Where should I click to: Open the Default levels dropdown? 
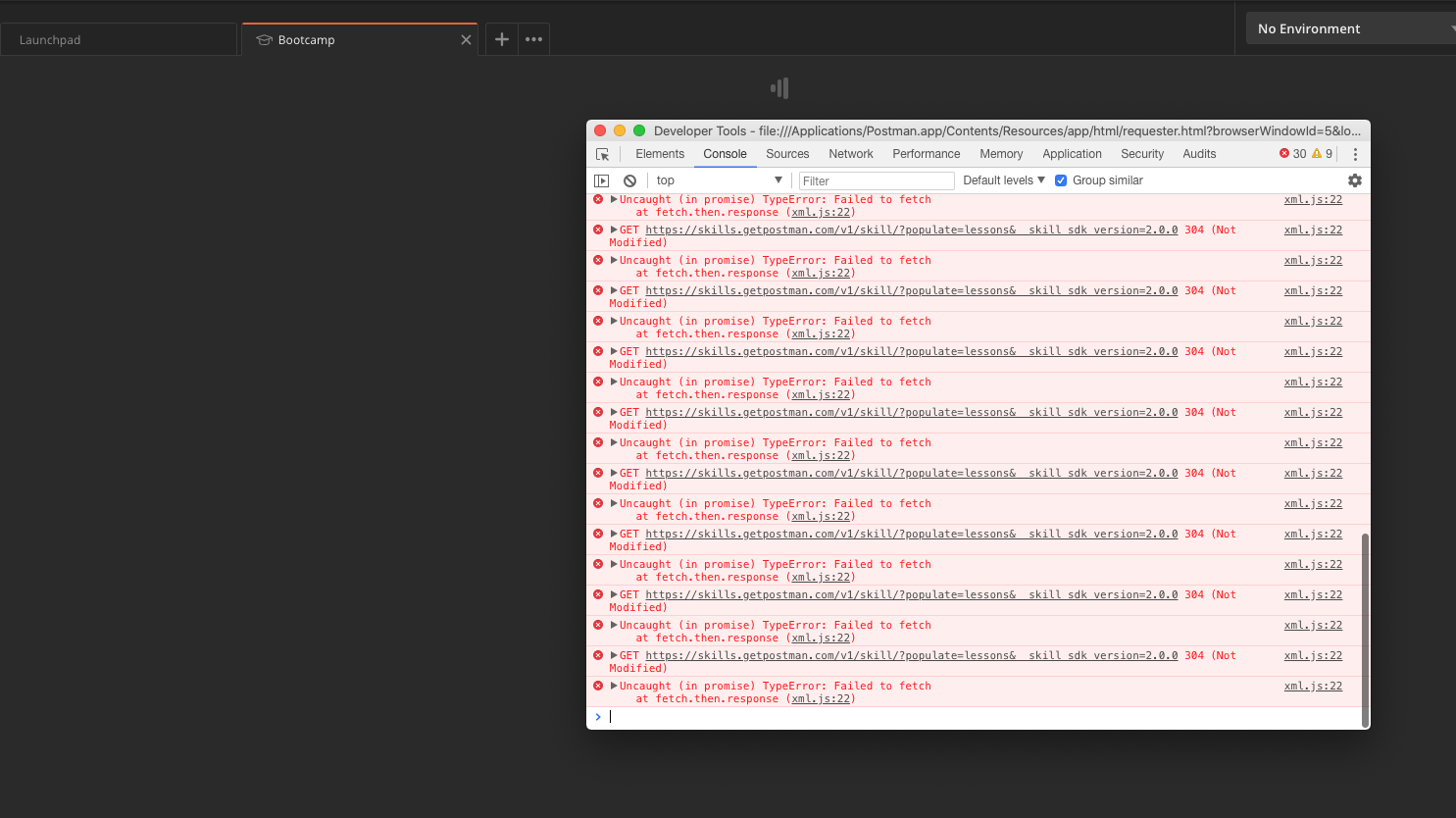pos(1002,179)
